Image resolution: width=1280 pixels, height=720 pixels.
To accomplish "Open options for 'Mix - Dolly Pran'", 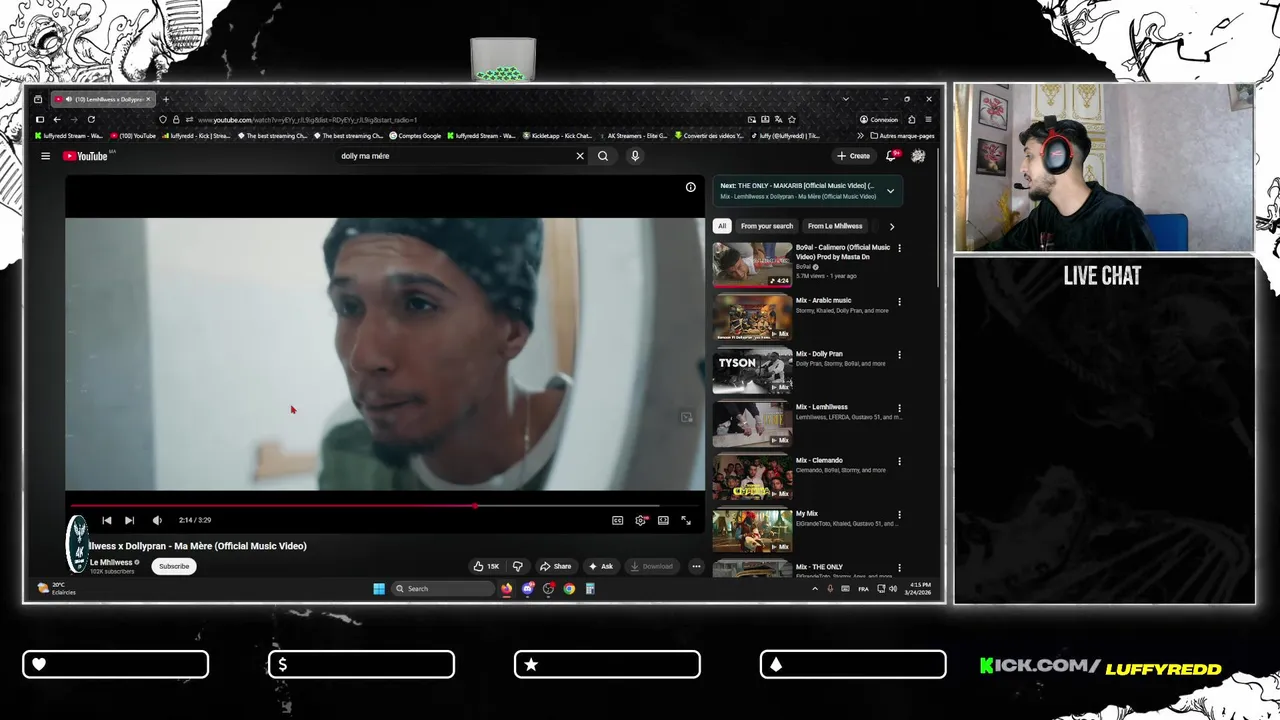I will click(x=899, y=354).
